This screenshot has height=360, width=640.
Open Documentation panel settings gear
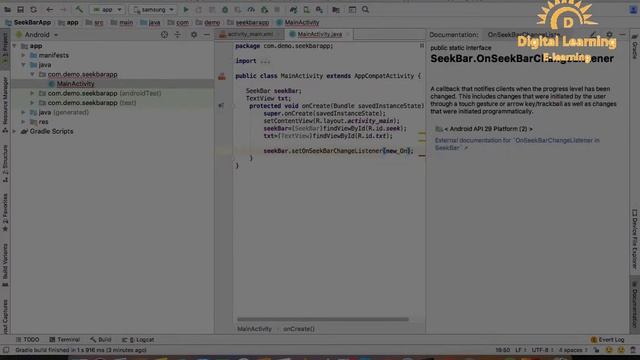coord(609,35)
